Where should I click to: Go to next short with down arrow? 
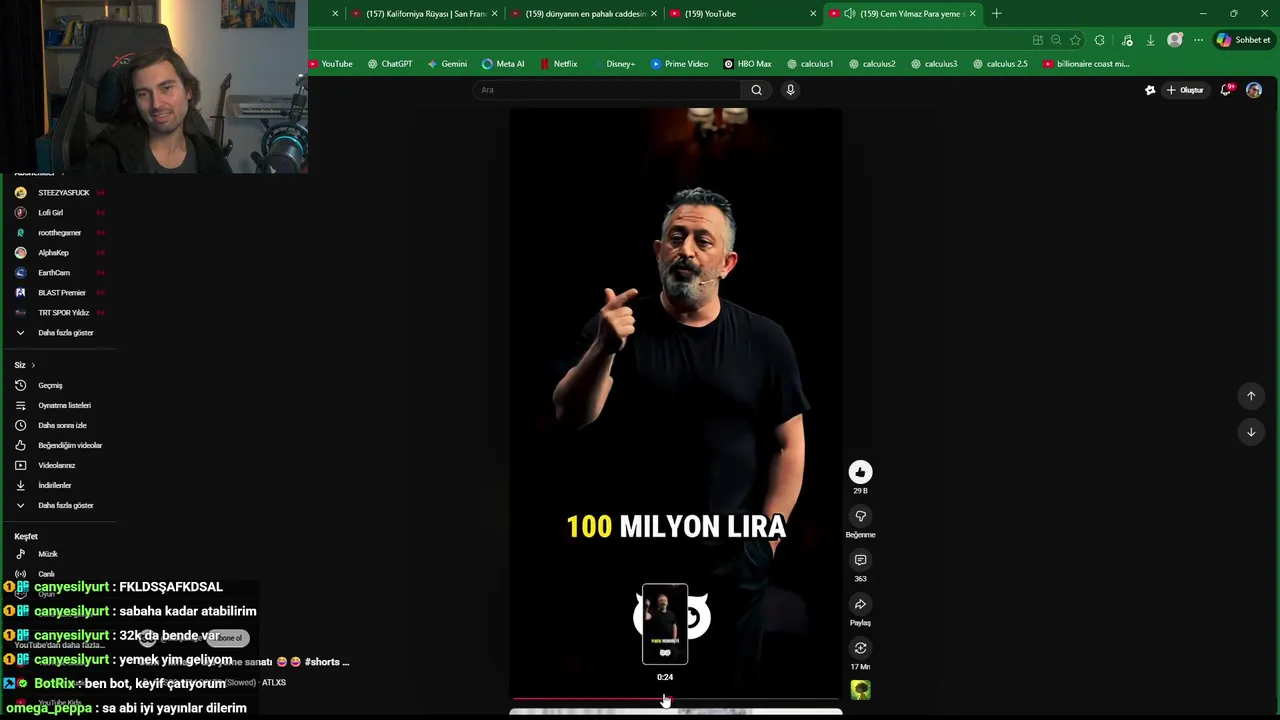[x=1251, y=432]
